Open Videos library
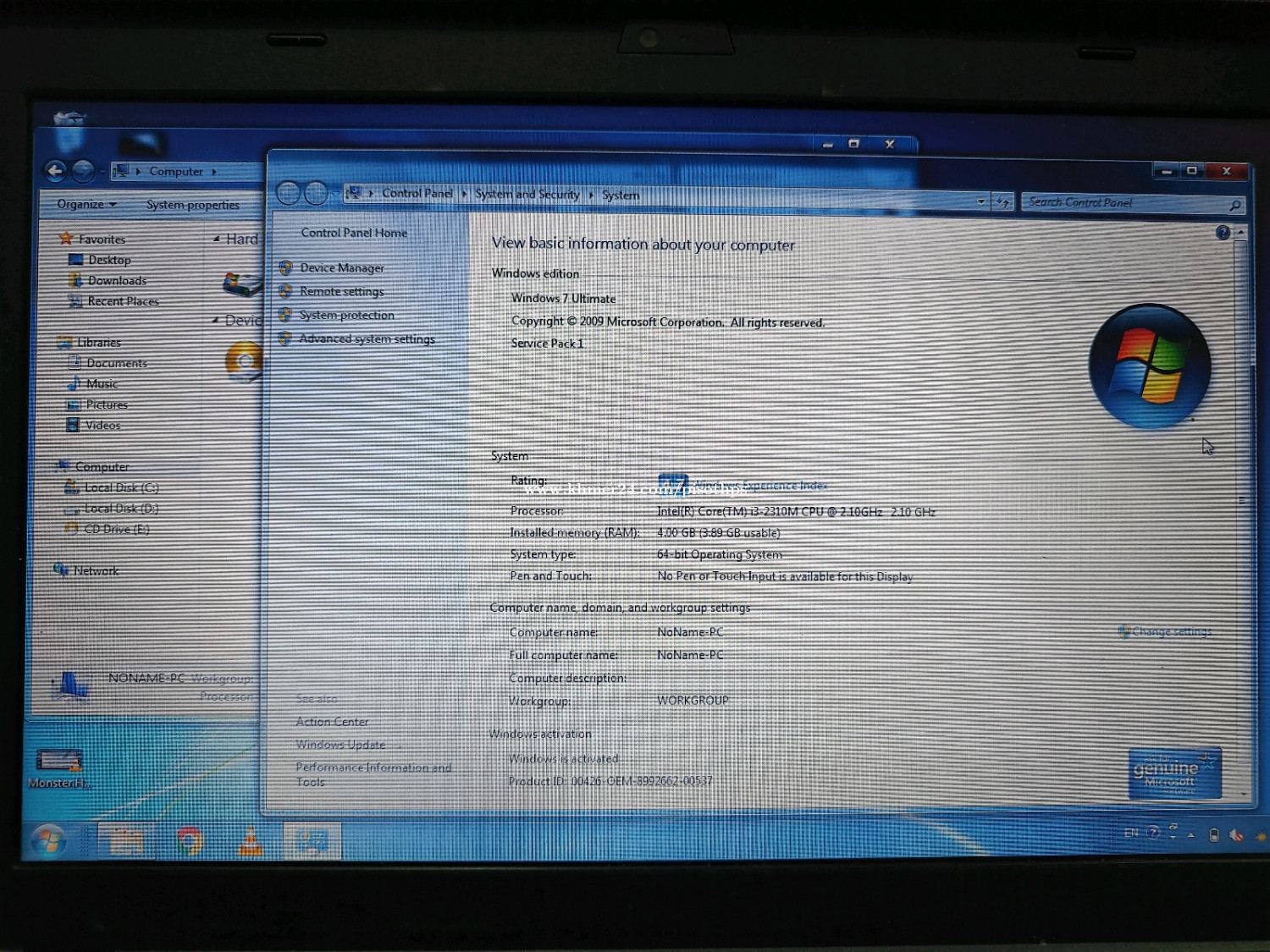Screen dimensions: 1270x952 pos(102,426)
